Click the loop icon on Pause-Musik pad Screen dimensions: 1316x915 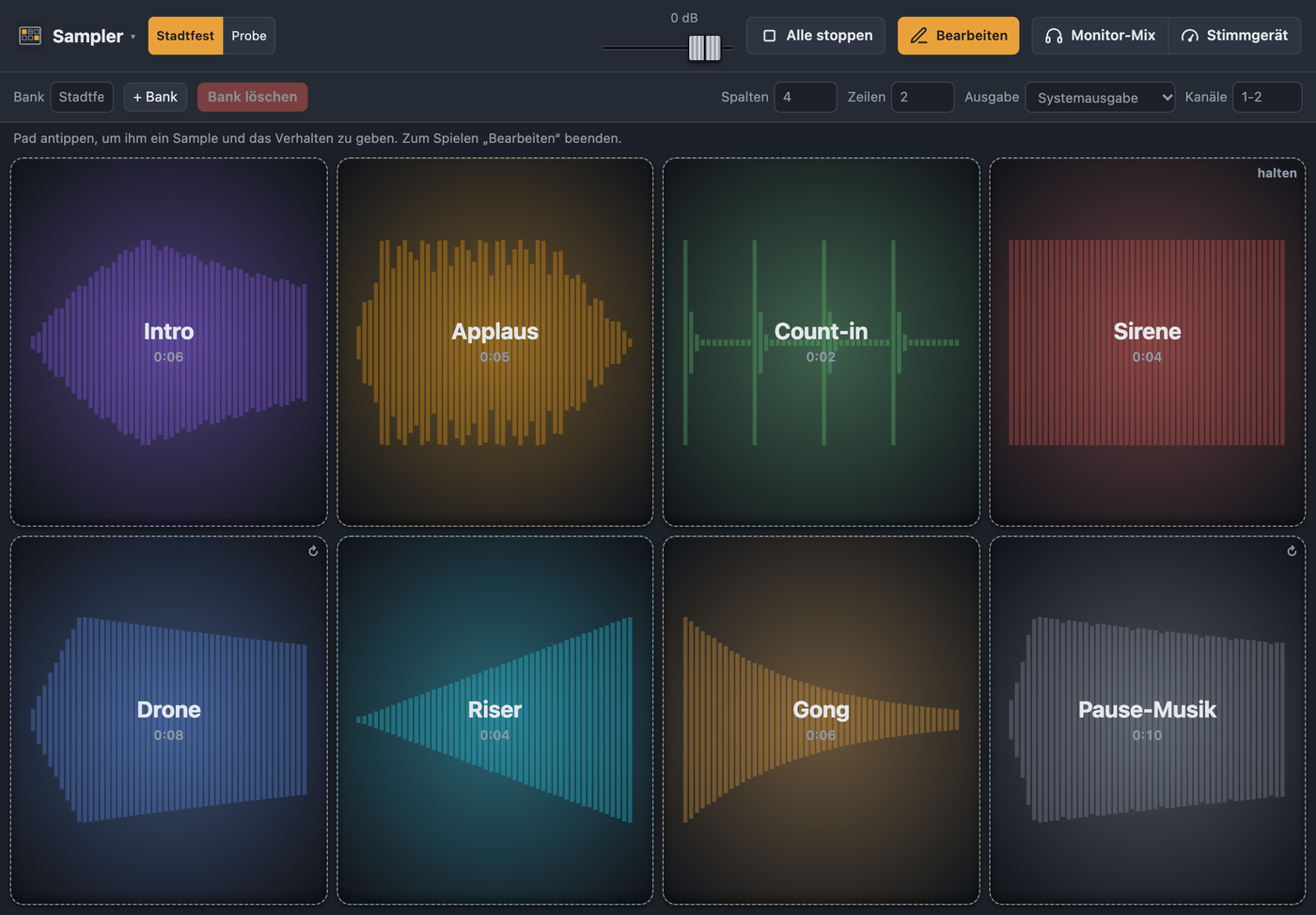[x=1292, y=551]
